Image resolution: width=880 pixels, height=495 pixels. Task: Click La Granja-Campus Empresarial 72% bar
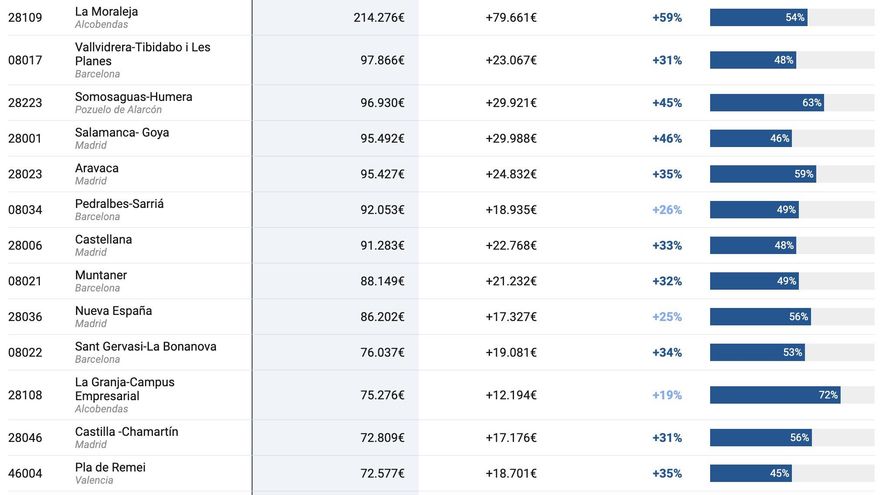coord(775,395)
